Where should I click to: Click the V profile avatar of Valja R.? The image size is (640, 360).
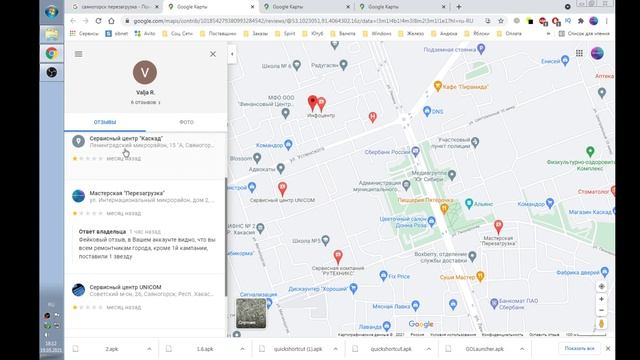tap(145, 72)
